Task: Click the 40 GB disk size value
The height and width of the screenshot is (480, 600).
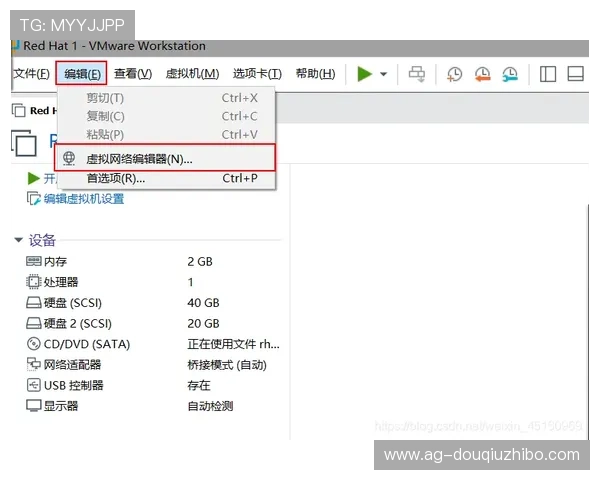Action: click(204, 303)
